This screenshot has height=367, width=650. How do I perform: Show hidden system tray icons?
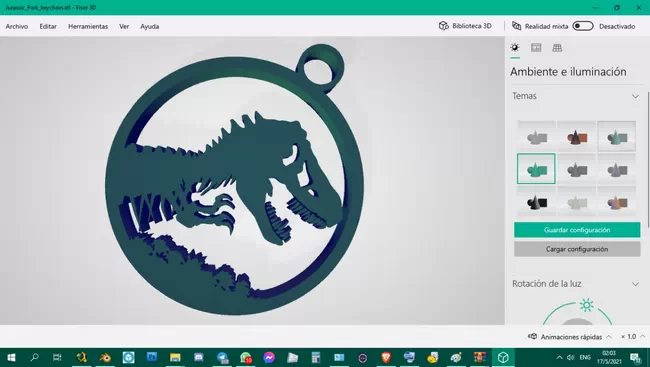pos(559,357)
